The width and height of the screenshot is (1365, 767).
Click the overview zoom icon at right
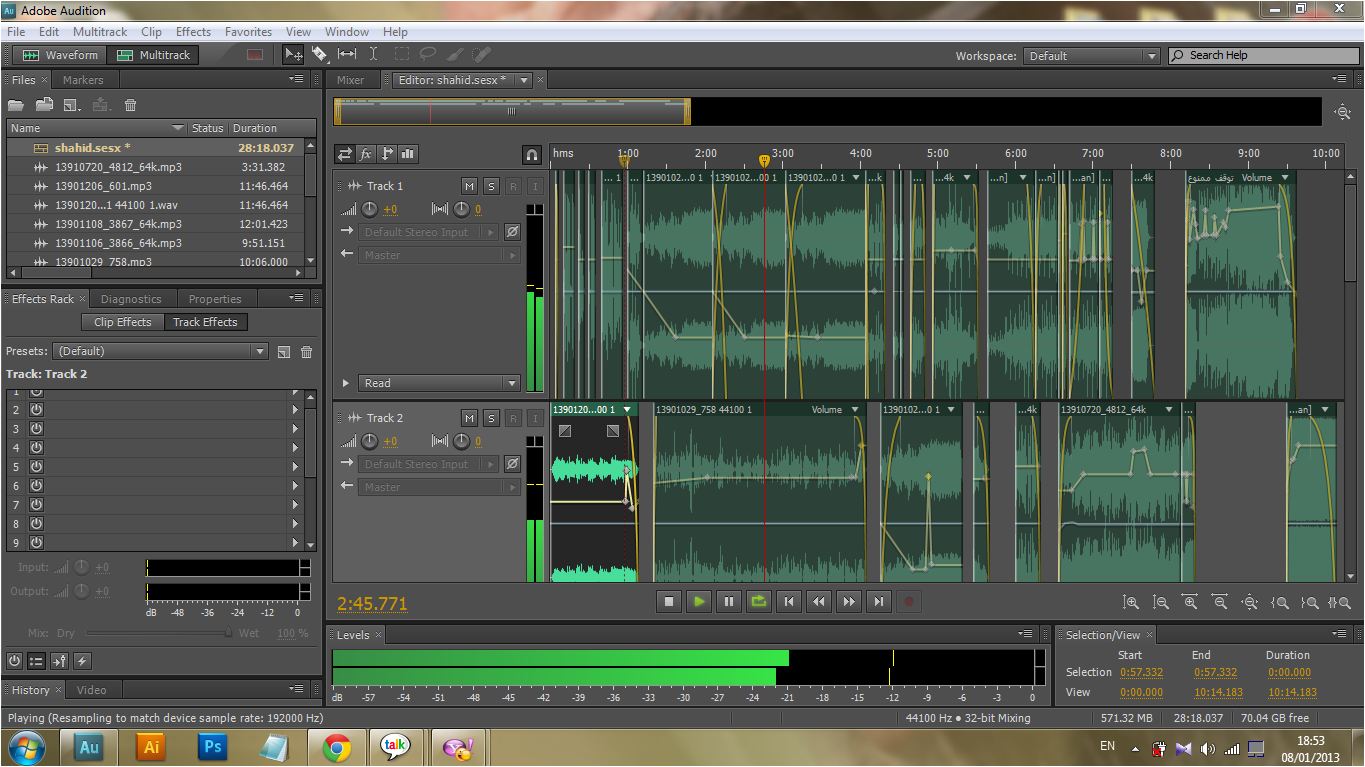[1342, 112]
